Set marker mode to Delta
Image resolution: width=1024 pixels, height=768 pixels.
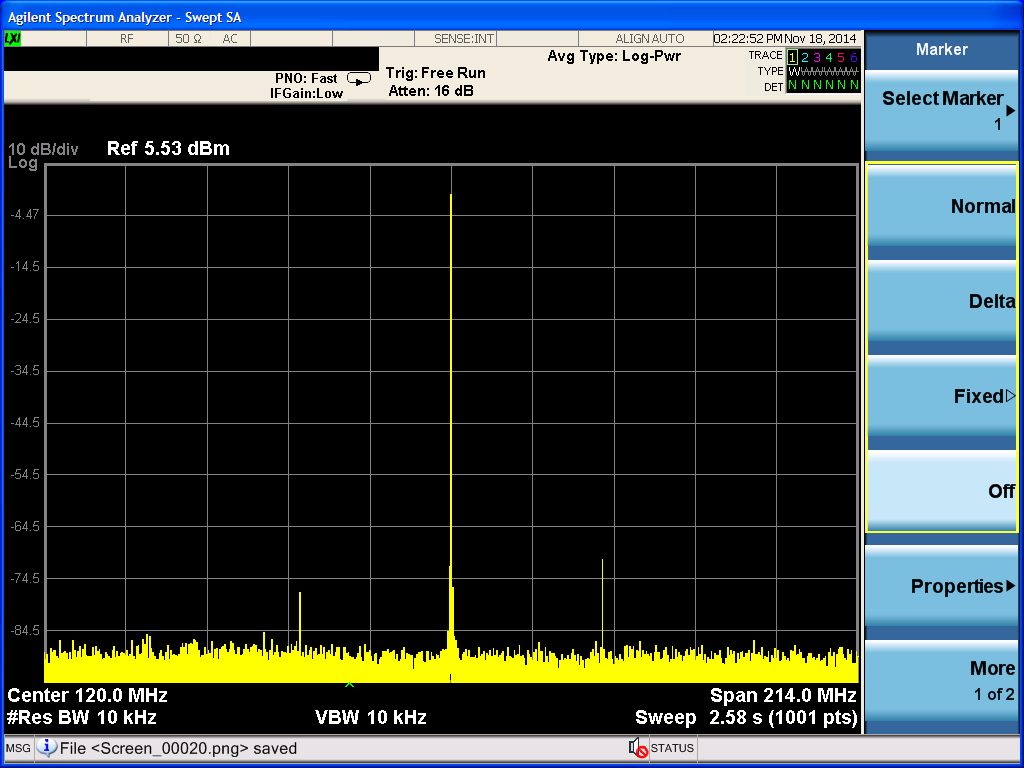point(942,302)
